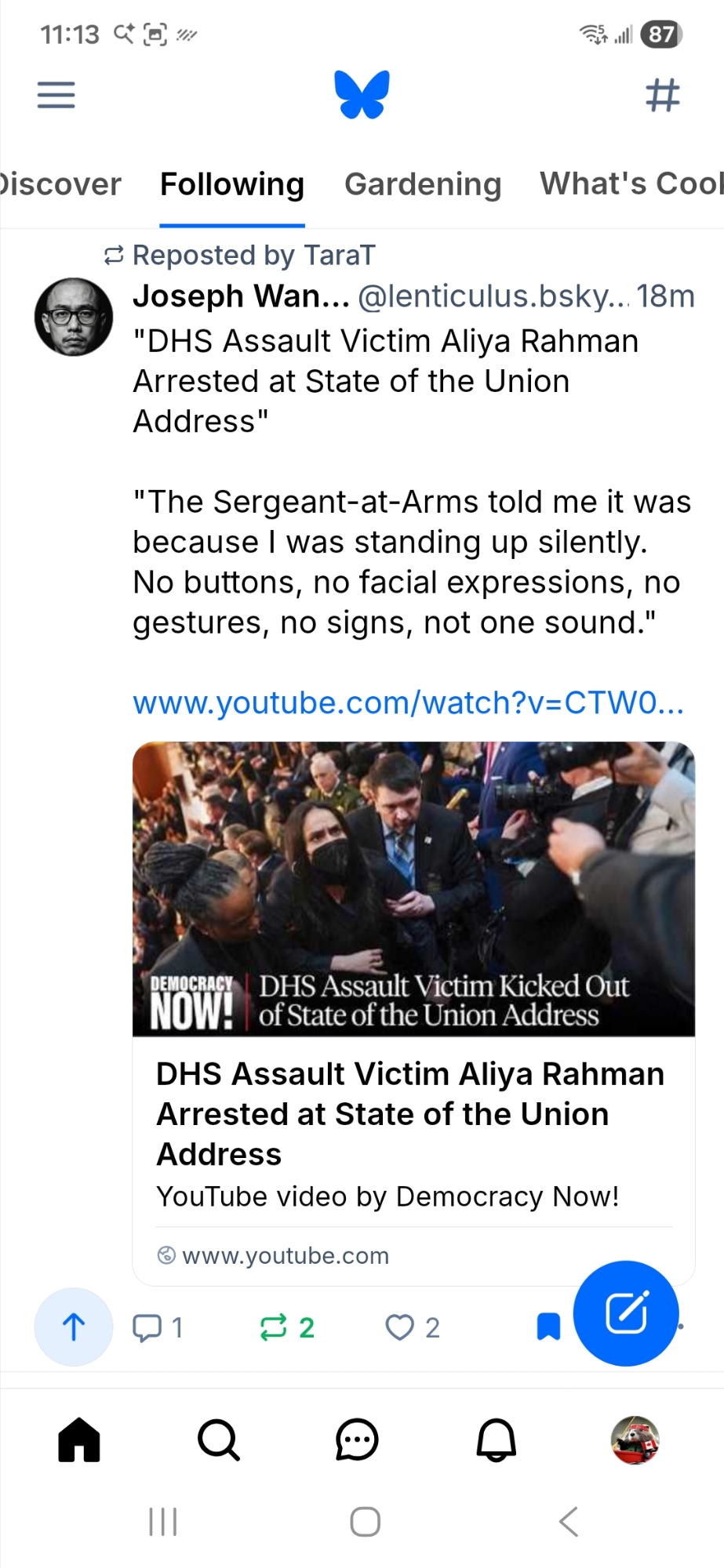Open the youtube.com/watch link in post

pyautogui.click(x=408, y=703)
